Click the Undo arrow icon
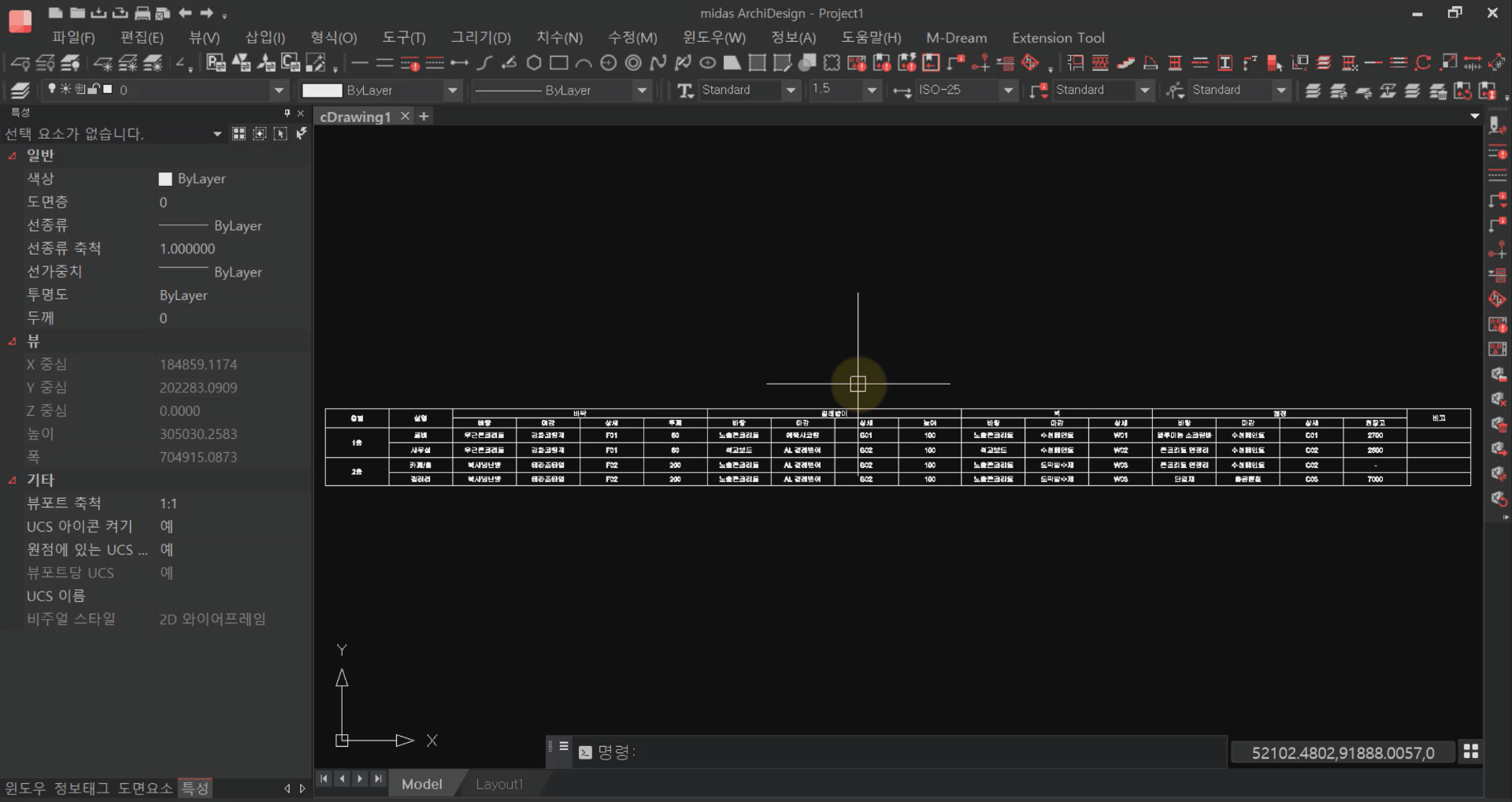This screenshot has width=1512, height=802. 185,13
